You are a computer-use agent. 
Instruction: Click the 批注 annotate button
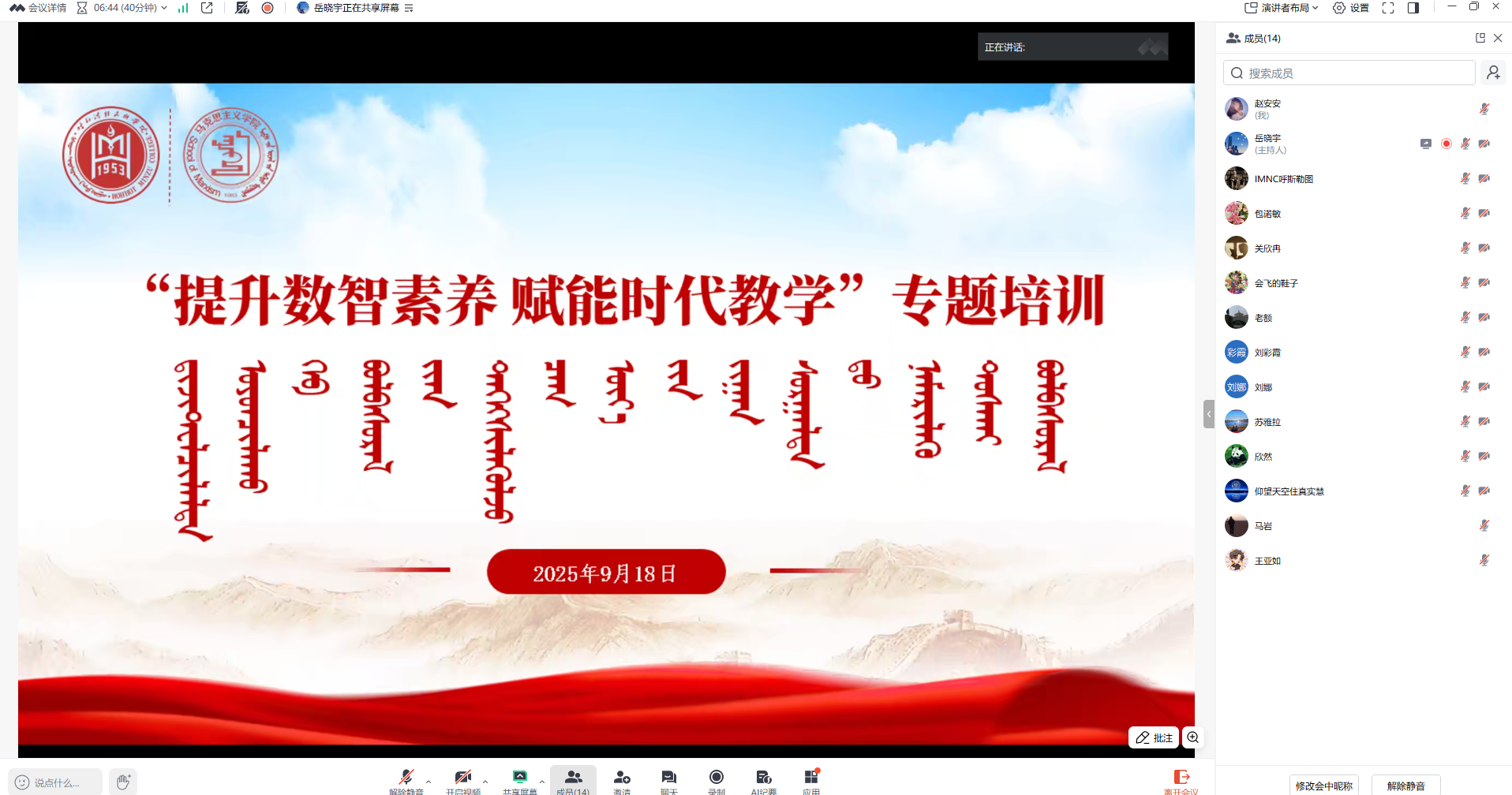coord(1154,737)
